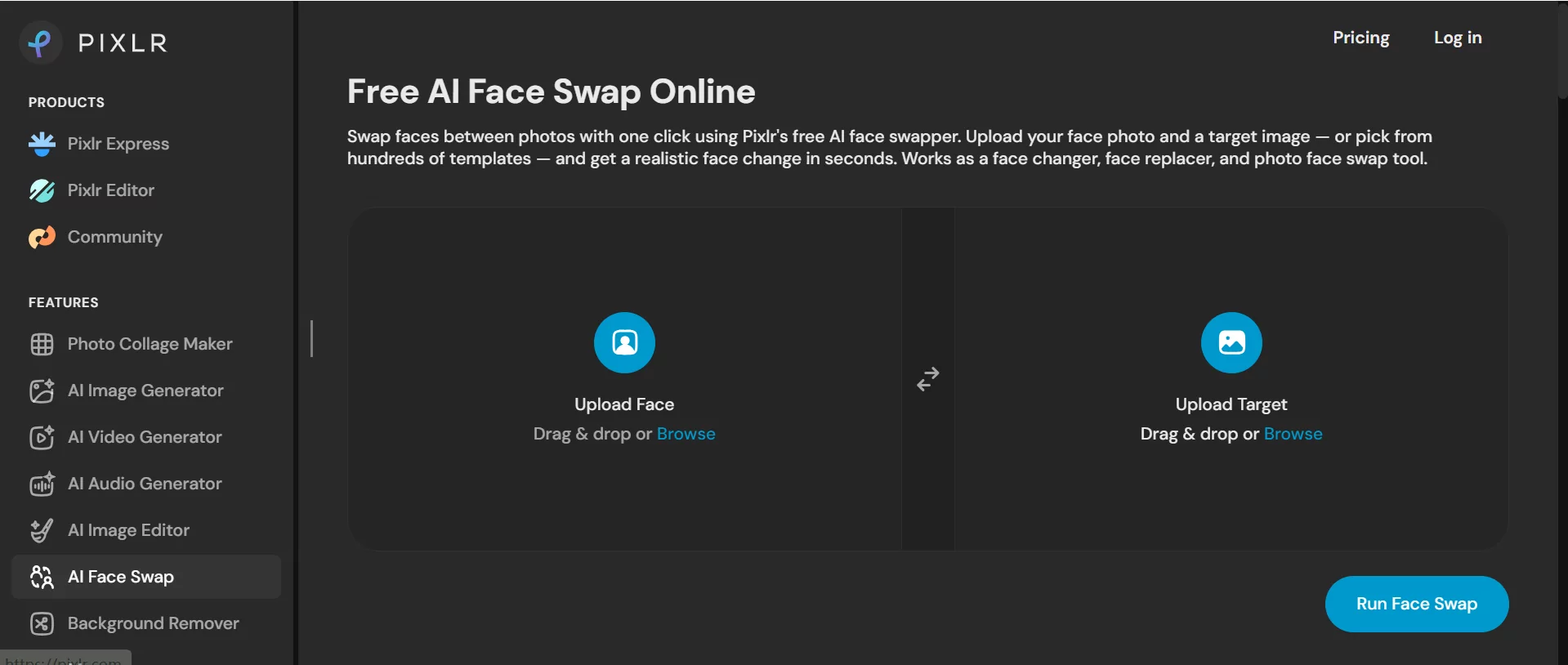This screenshot has height=665, width=1568.
Task: Open the Pricing page
Action: click(1360, 38)
